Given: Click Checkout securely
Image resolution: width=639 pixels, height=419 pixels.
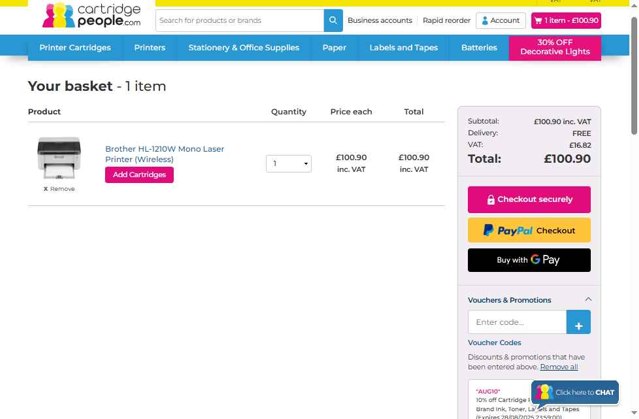Looking at the screenshot, I should pyautogui.click(x=529, y=200).
